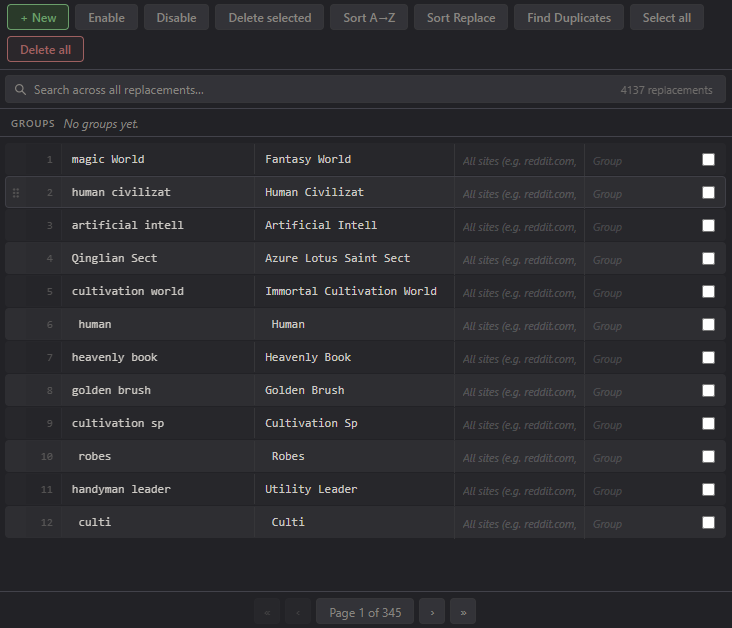Edit the 'heavenly book' find field

[158, 358]
